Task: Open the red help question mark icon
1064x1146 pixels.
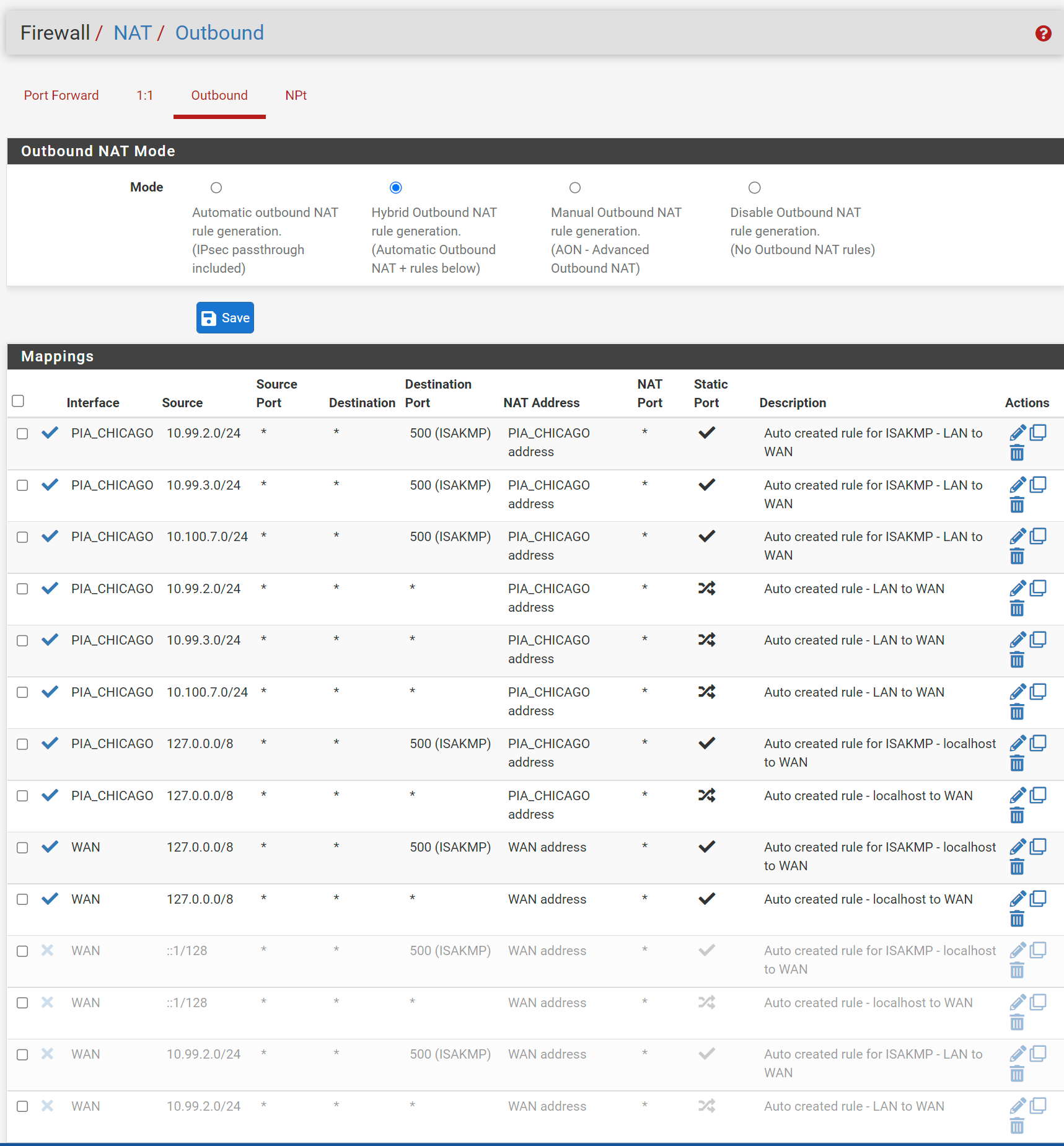Action: tap(1043, 33)
